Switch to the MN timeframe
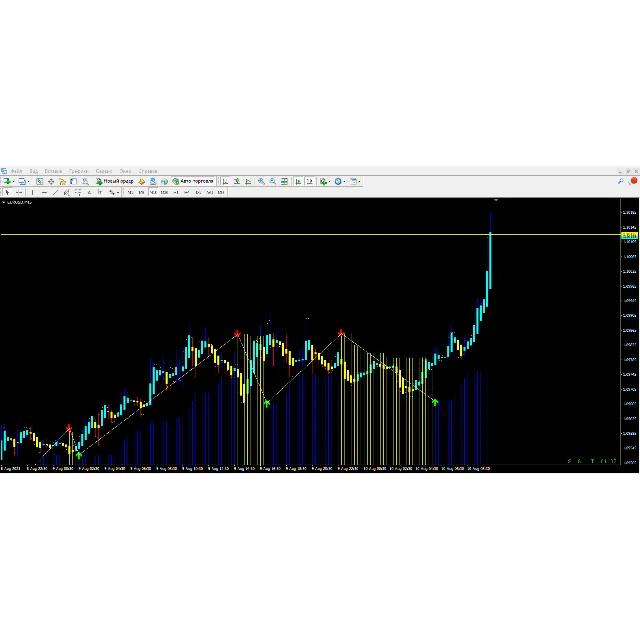Image resolution: width=640 pixels, height=640 pixels. coord(221,192)
